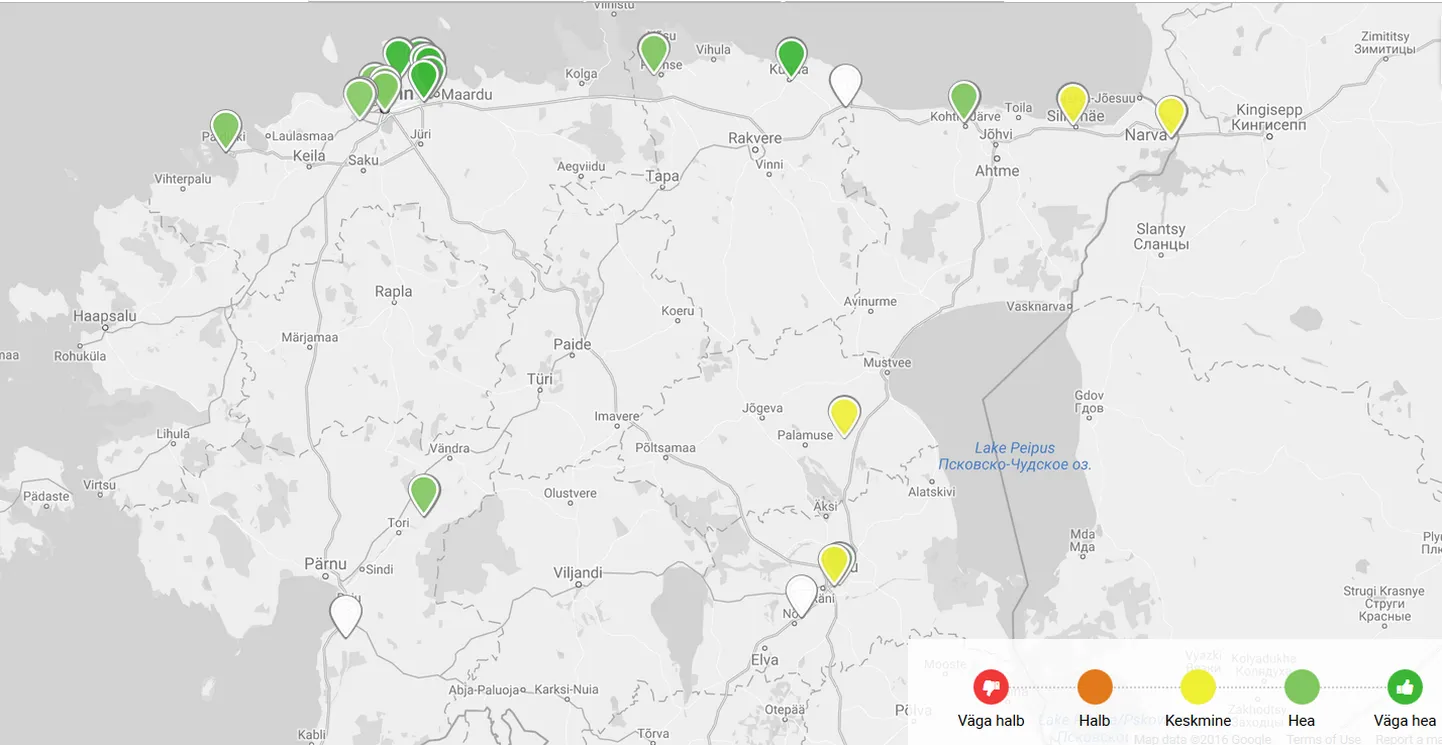Click the Jõgeva town label

(762, 407)
